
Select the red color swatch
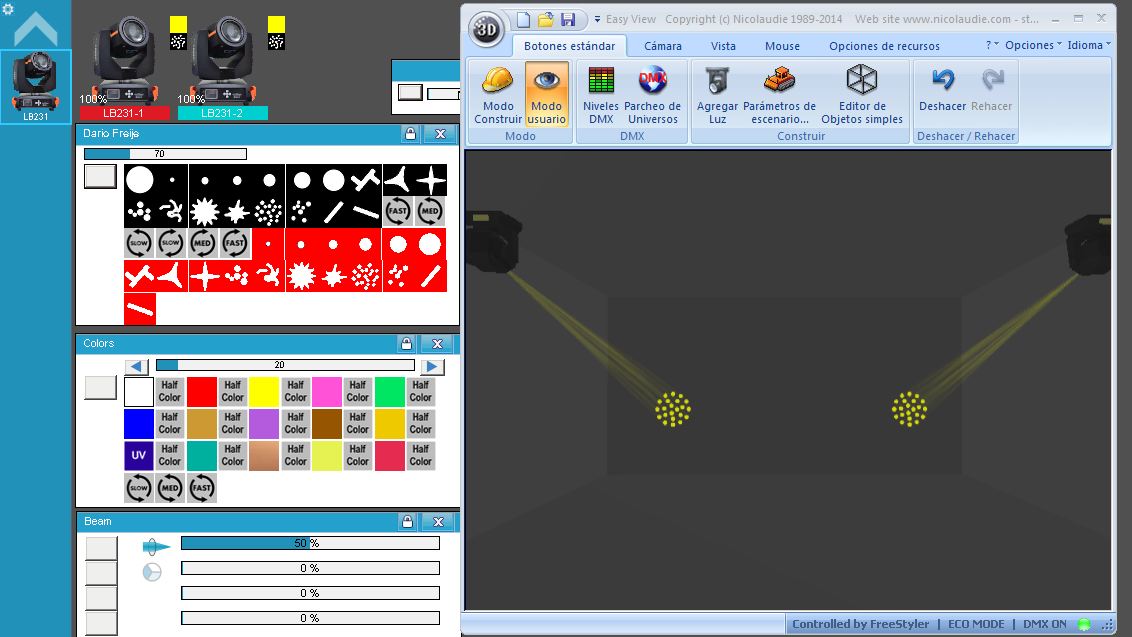click(x=201, y=391)
